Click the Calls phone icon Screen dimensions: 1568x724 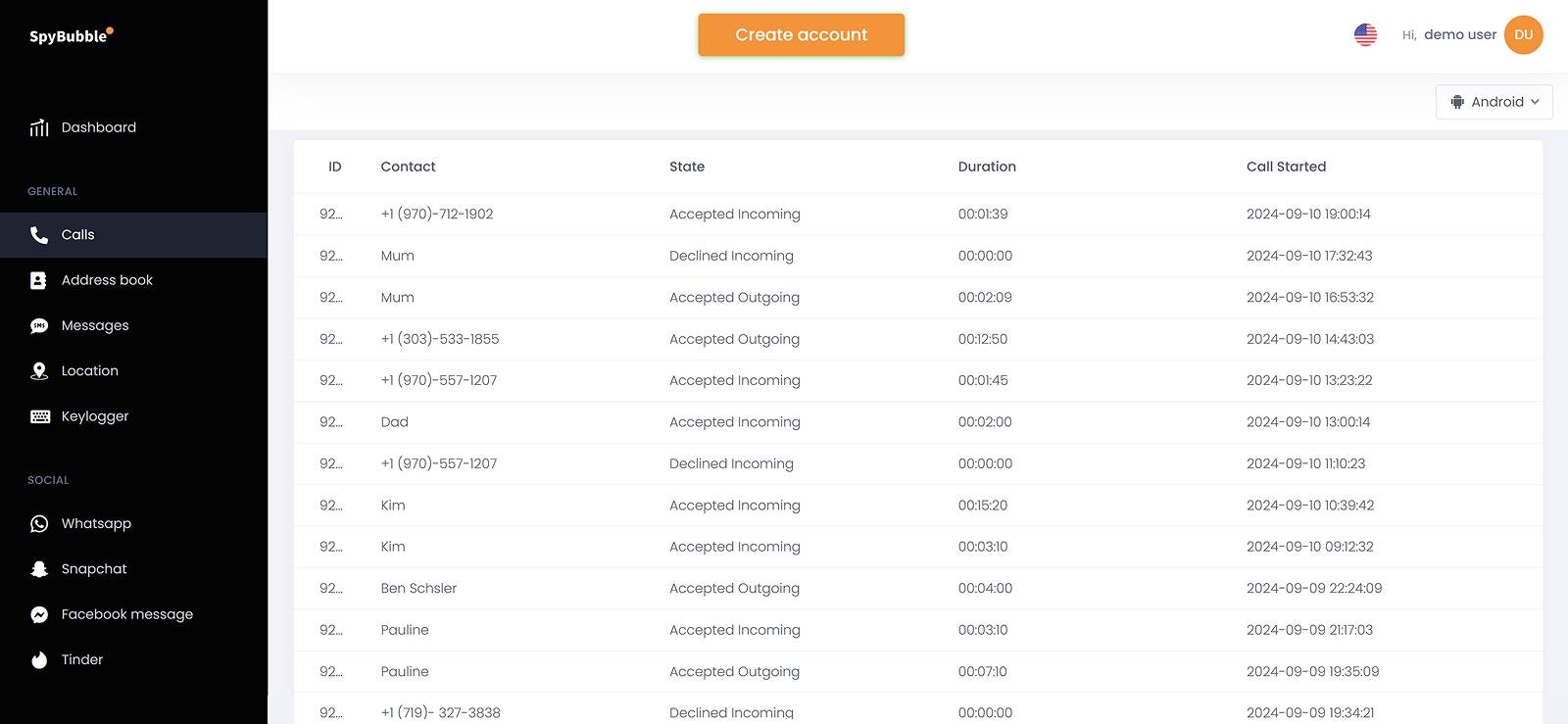point(39,235)
